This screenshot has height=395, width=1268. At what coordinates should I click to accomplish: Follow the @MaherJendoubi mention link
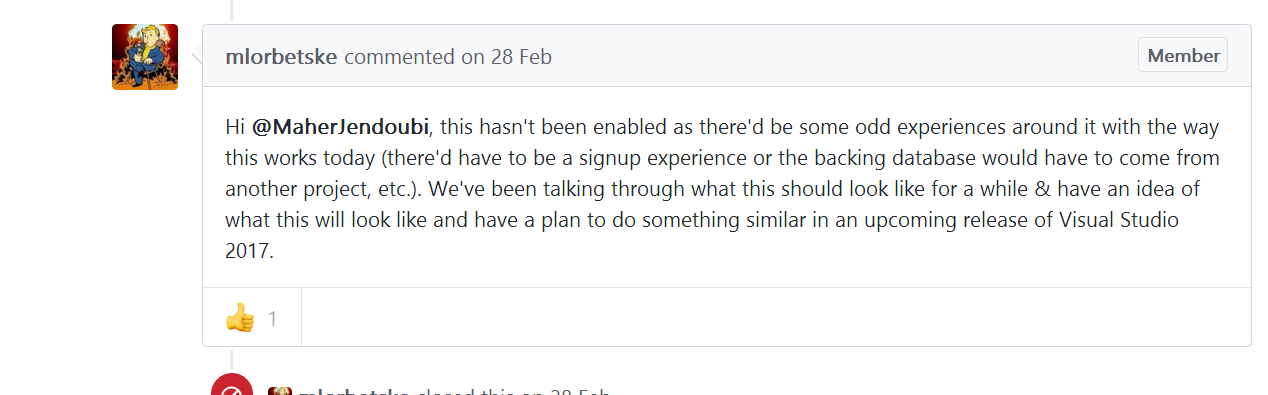point(340,128)
